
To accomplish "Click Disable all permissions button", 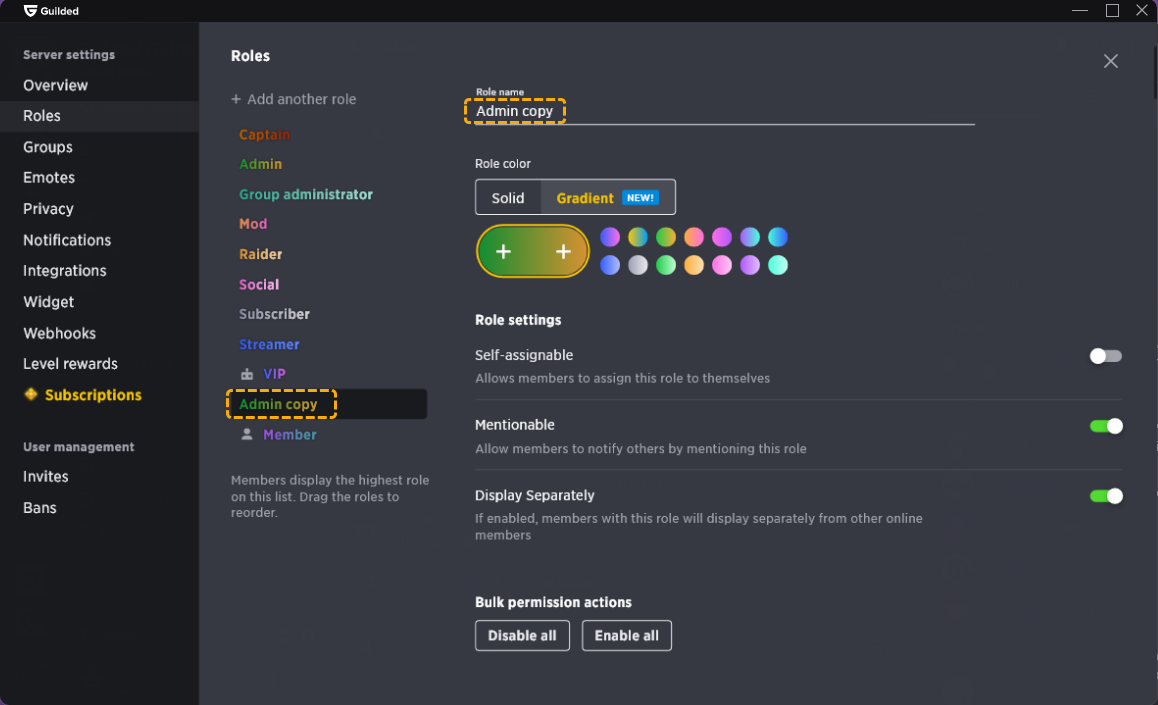I will [x=522, y=636].
